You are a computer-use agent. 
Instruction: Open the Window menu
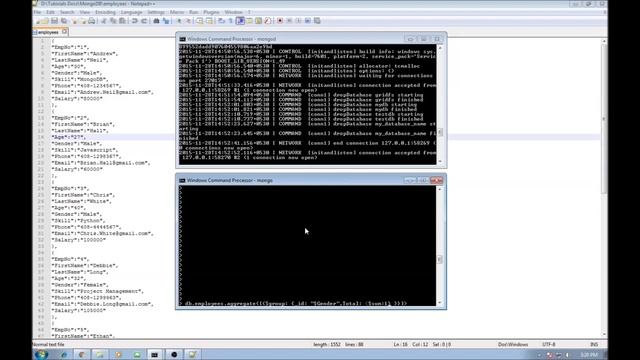pos(233,12)
